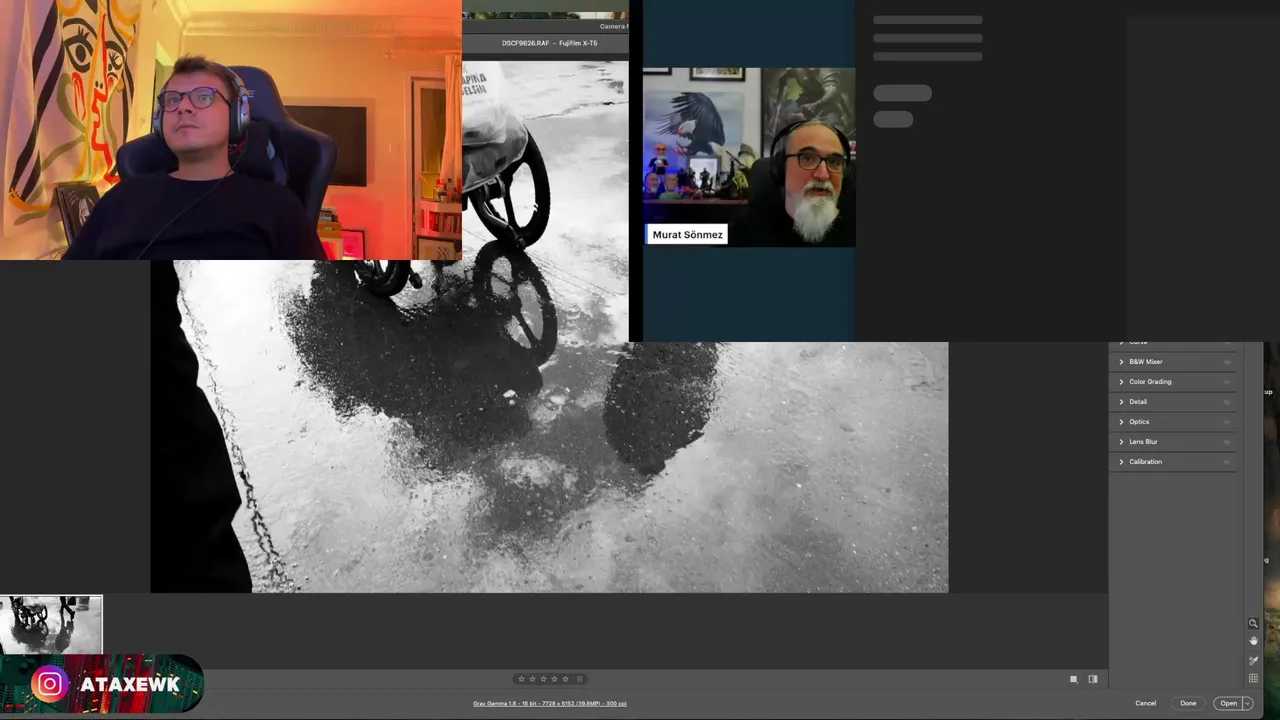This screenshot has height=720, width=1280.
Task: Cycle the before/after view icon
Action: (x=1093, y=679)
